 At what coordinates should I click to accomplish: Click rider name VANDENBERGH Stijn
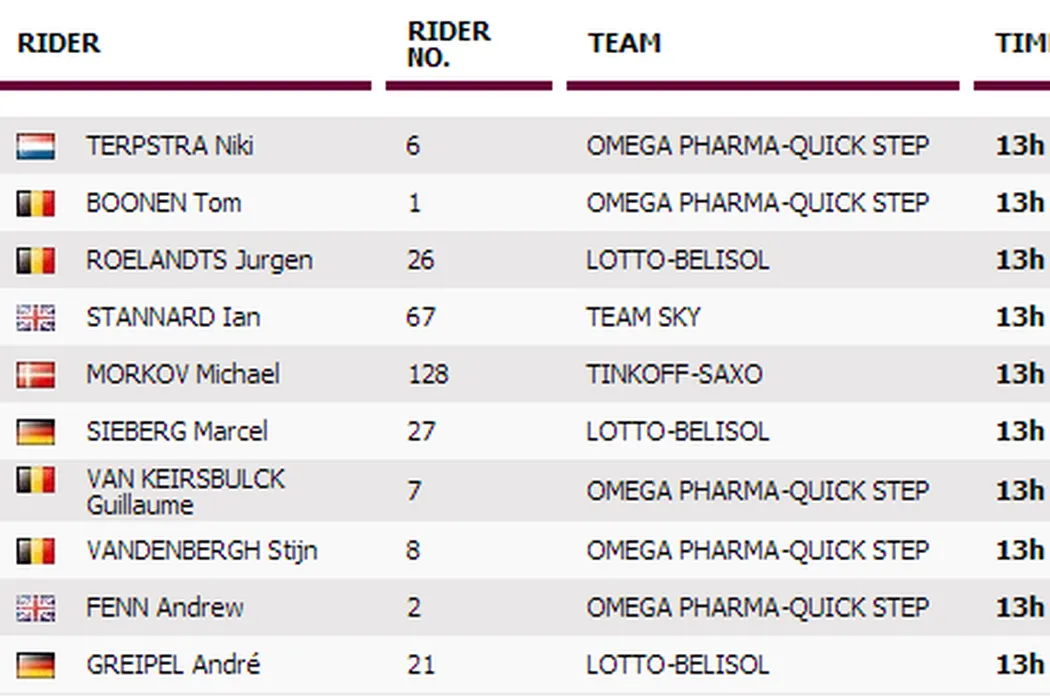click(202, 550)
